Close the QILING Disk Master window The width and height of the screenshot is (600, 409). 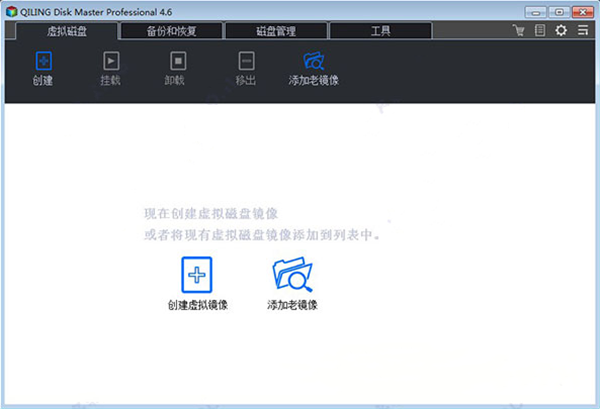click(583, 12)
